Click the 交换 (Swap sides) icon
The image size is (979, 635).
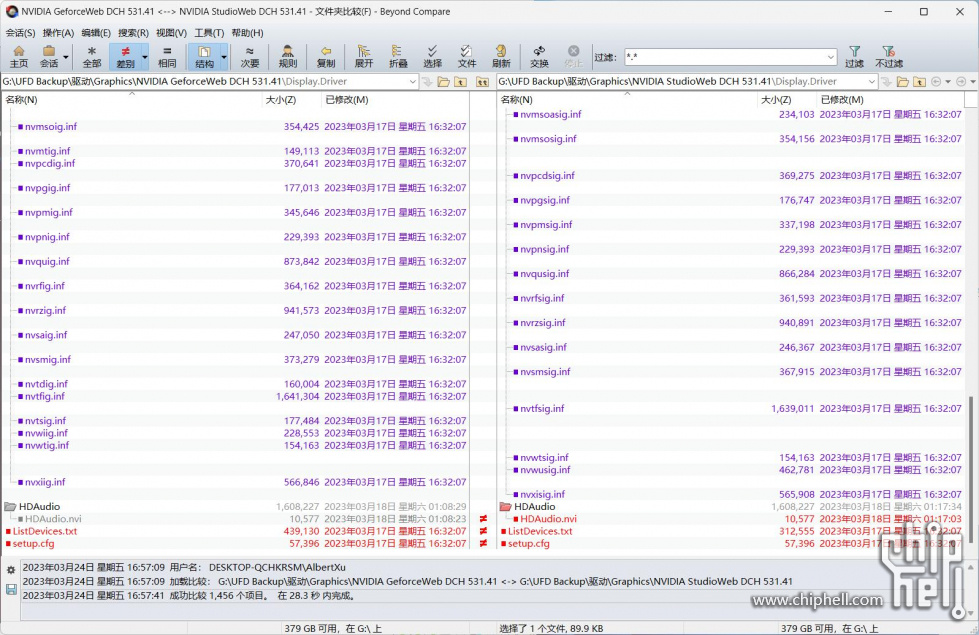click(539, 57)
